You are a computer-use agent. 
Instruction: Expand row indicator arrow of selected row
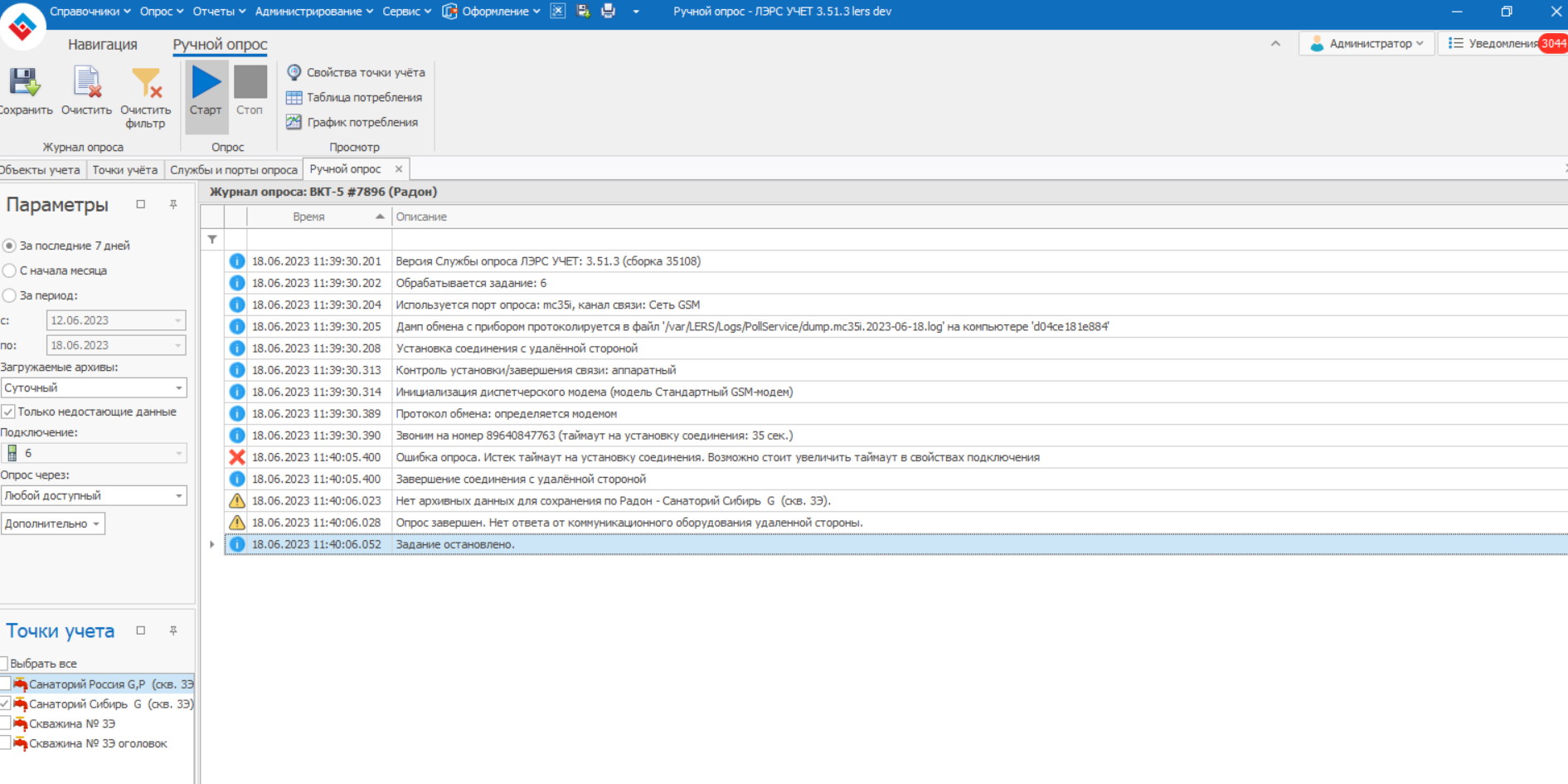click(212, 544)
